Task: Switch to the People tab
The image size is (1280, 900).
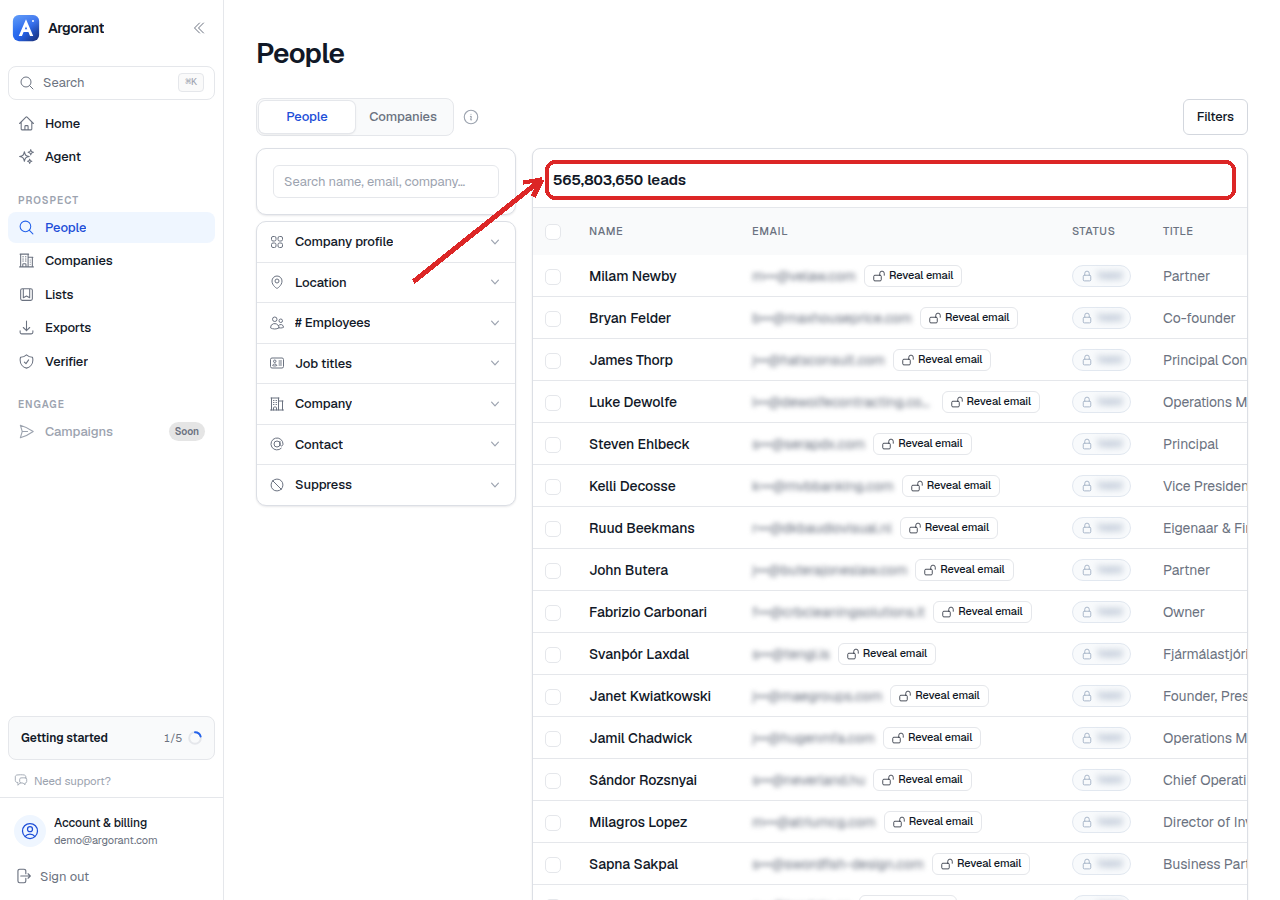Action: [x=307, y=117]
